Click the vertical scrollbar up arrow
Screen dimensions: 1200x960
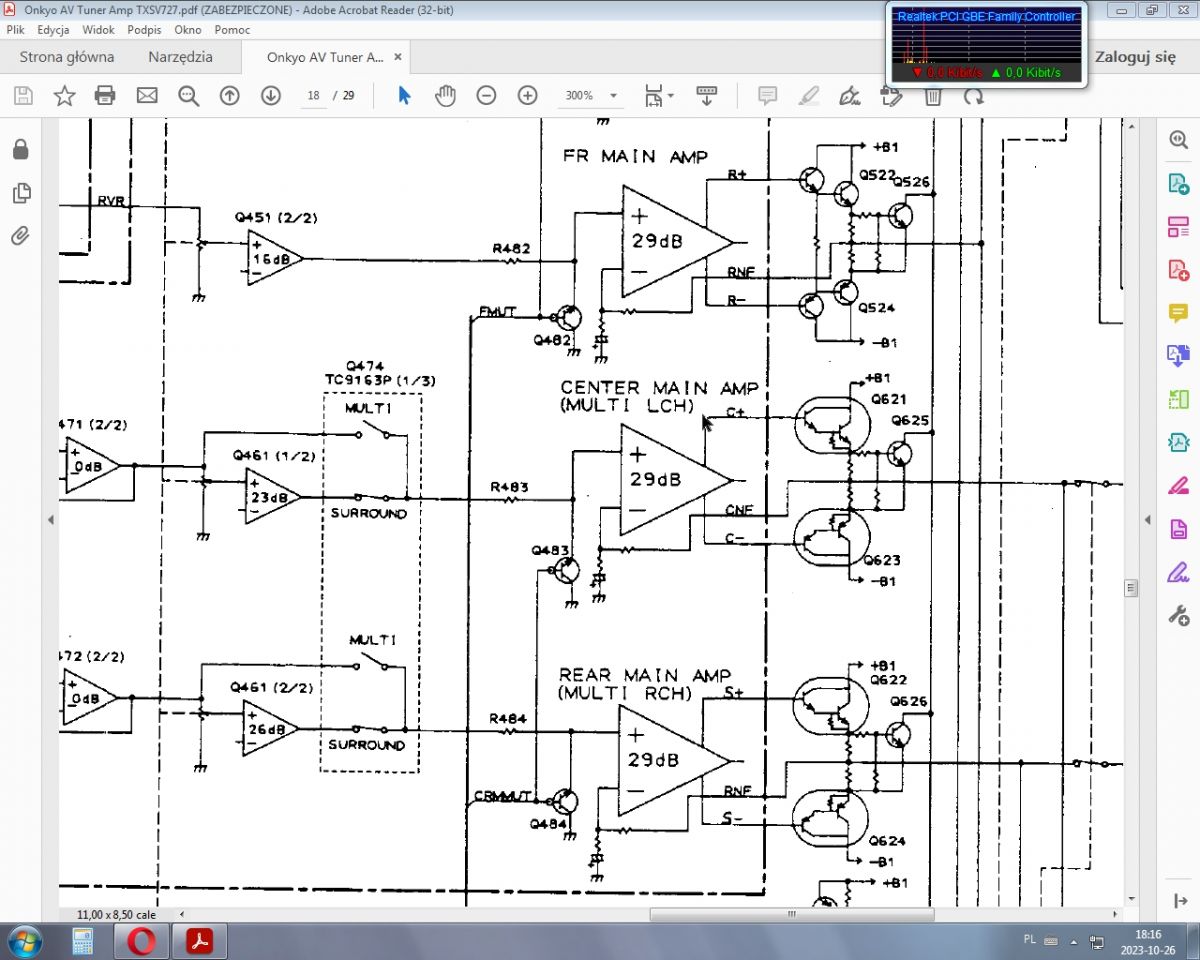pyautogui.click(x=1131, y=126)
